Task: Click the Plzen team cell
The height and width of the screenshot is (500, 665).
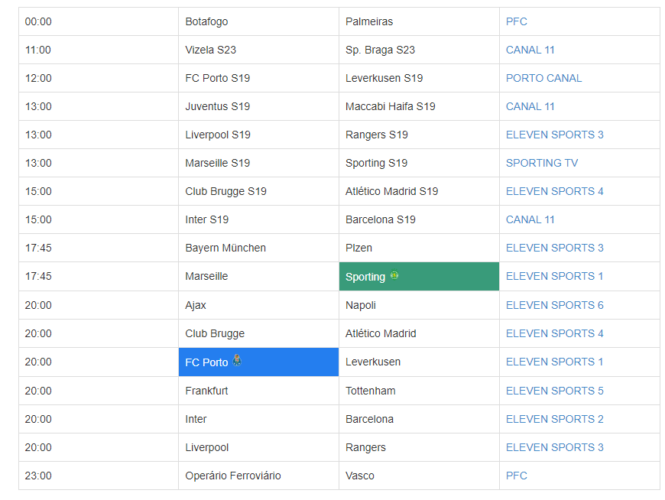Action: (419, 248)
